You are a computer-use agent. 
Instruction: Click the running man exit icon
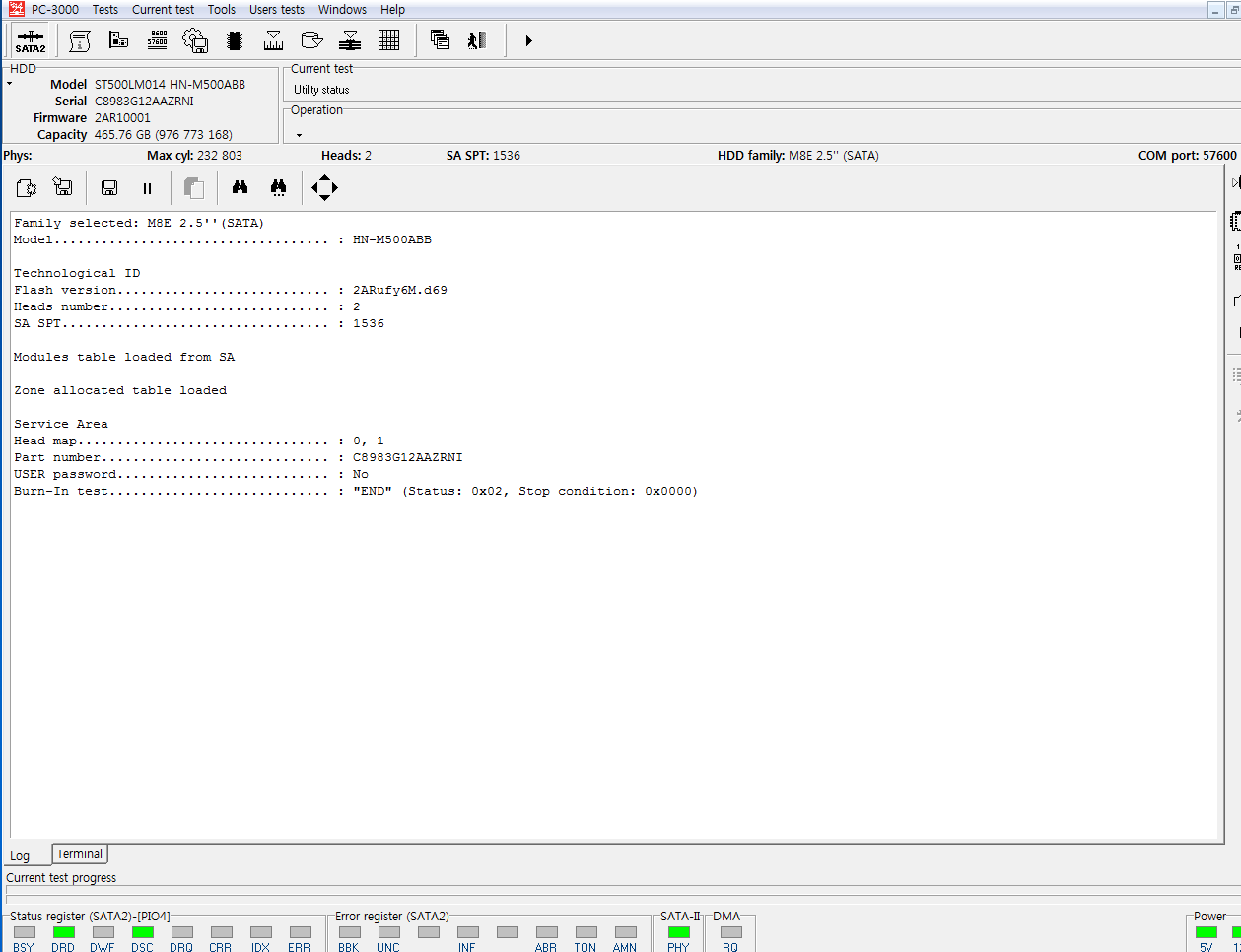(x=478, y=40)
